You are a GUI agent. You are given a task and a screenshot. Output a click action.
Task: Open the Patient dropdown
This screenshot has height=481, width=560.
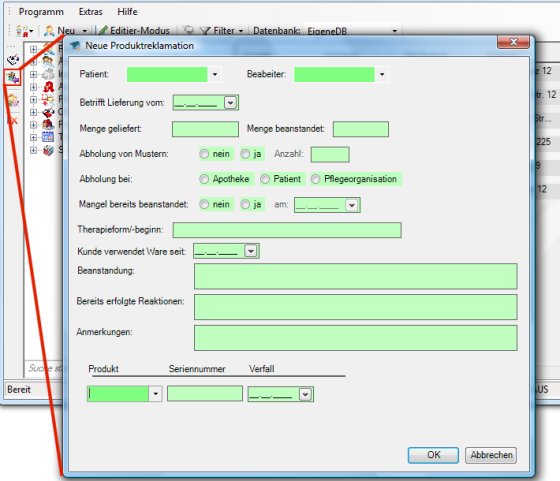215,74
